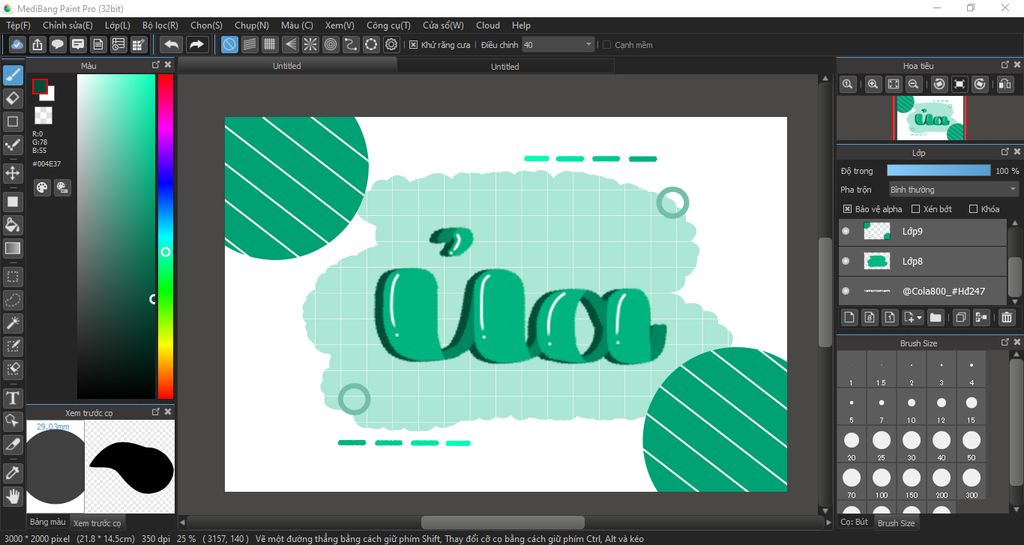Select the Move tool
The height and width of the screenshot is (545, 1024).
[13, 173]
